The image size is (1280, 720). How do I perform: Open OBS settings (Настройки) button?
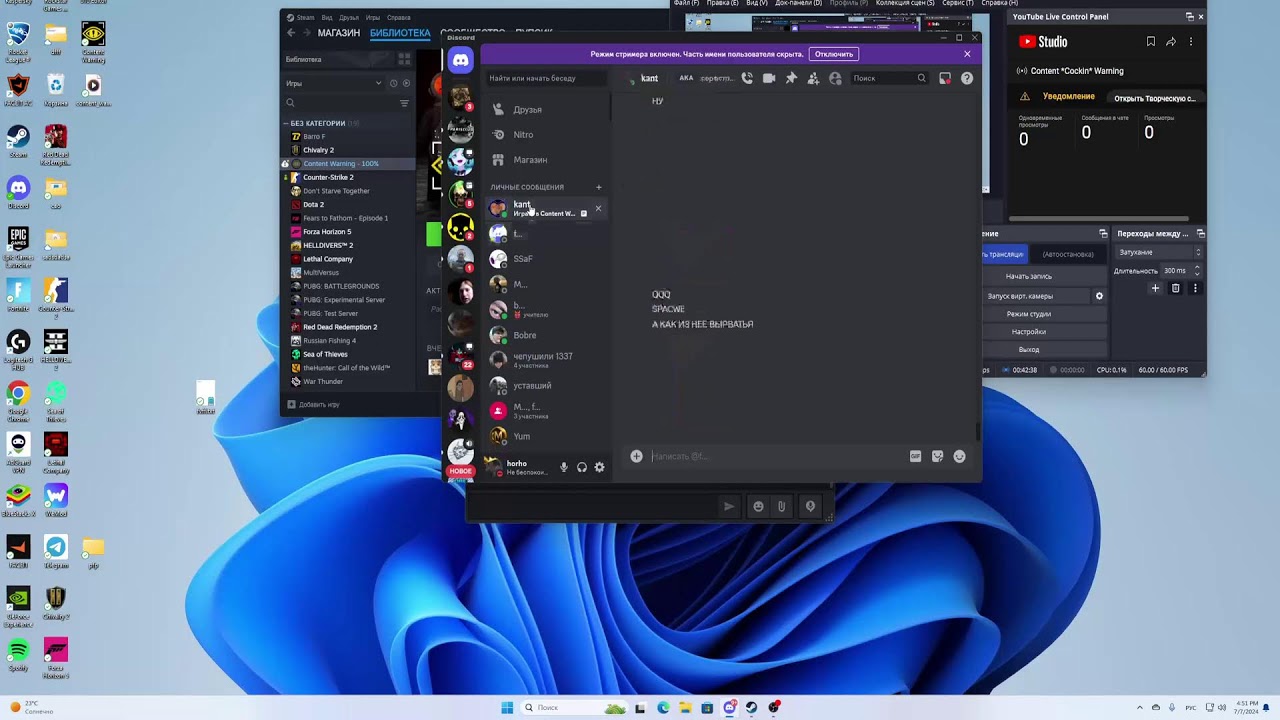(1028, 332)
